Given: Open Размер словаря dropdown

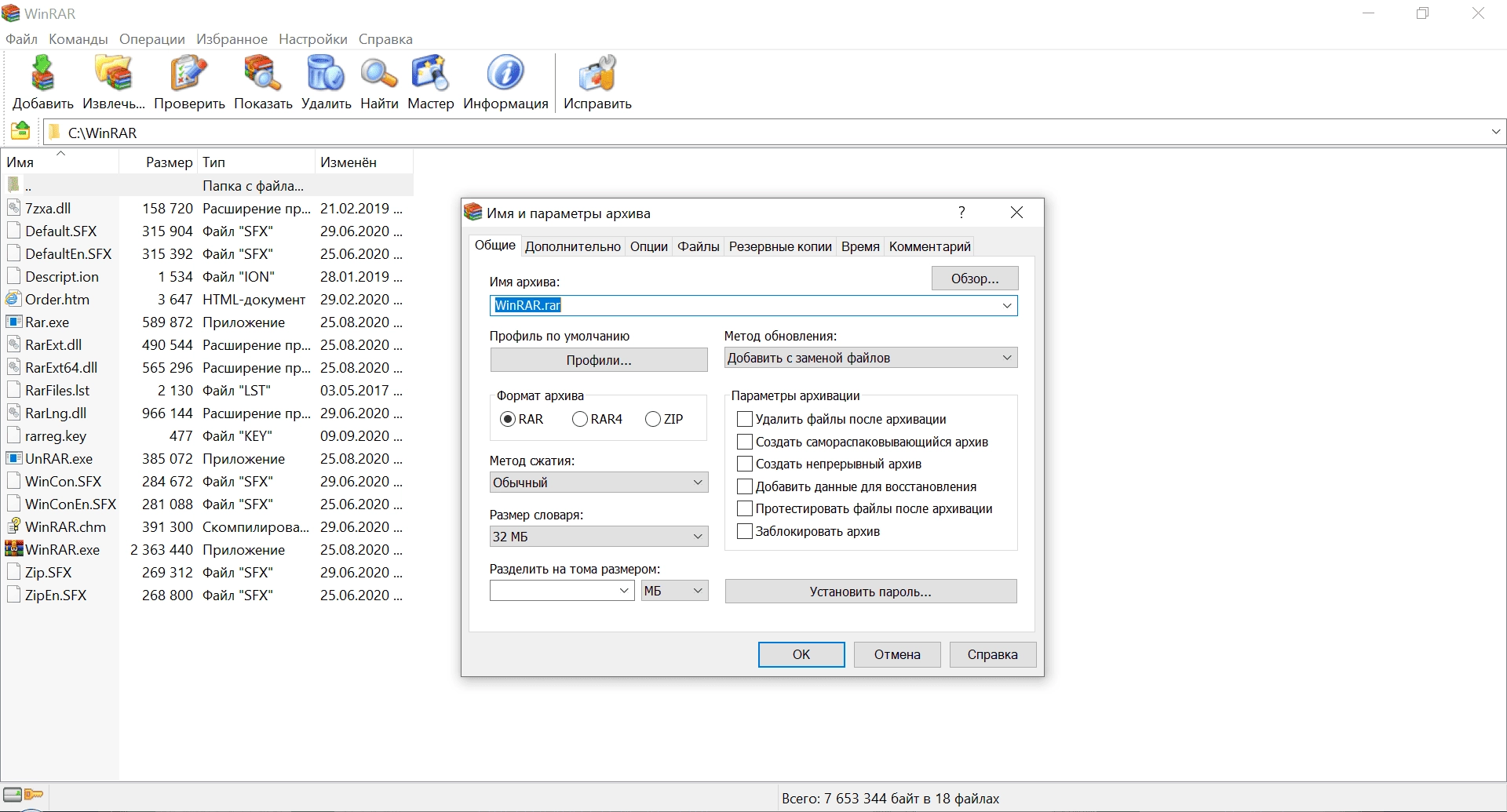Looking at the screenshot, I should pos(599,537).
